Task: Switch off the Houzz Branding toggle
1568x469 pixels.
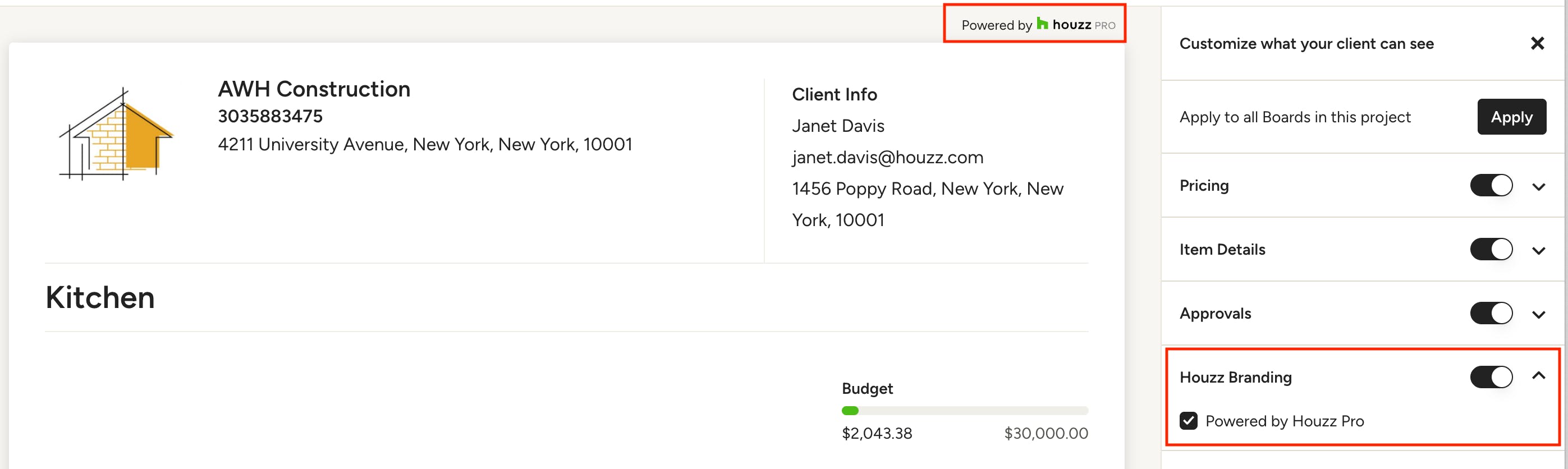Action: 1491,377
